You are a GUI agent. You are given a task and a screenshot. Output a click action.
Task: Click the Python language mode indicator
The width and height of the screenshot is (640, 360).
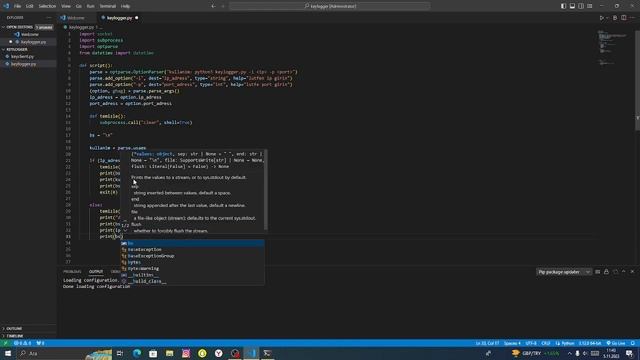click(565, 343)
